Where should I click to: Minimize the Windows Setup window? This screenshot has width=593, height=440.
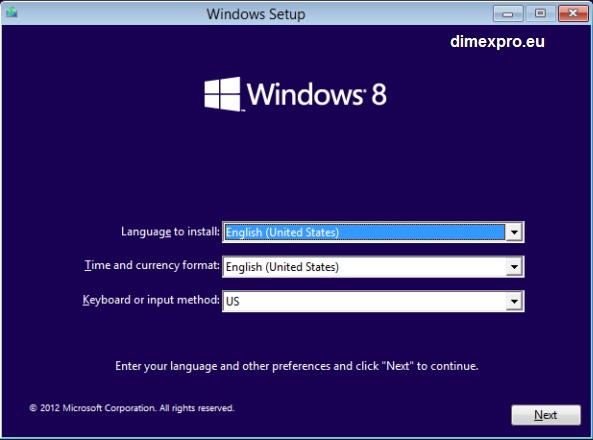[508, 14]
